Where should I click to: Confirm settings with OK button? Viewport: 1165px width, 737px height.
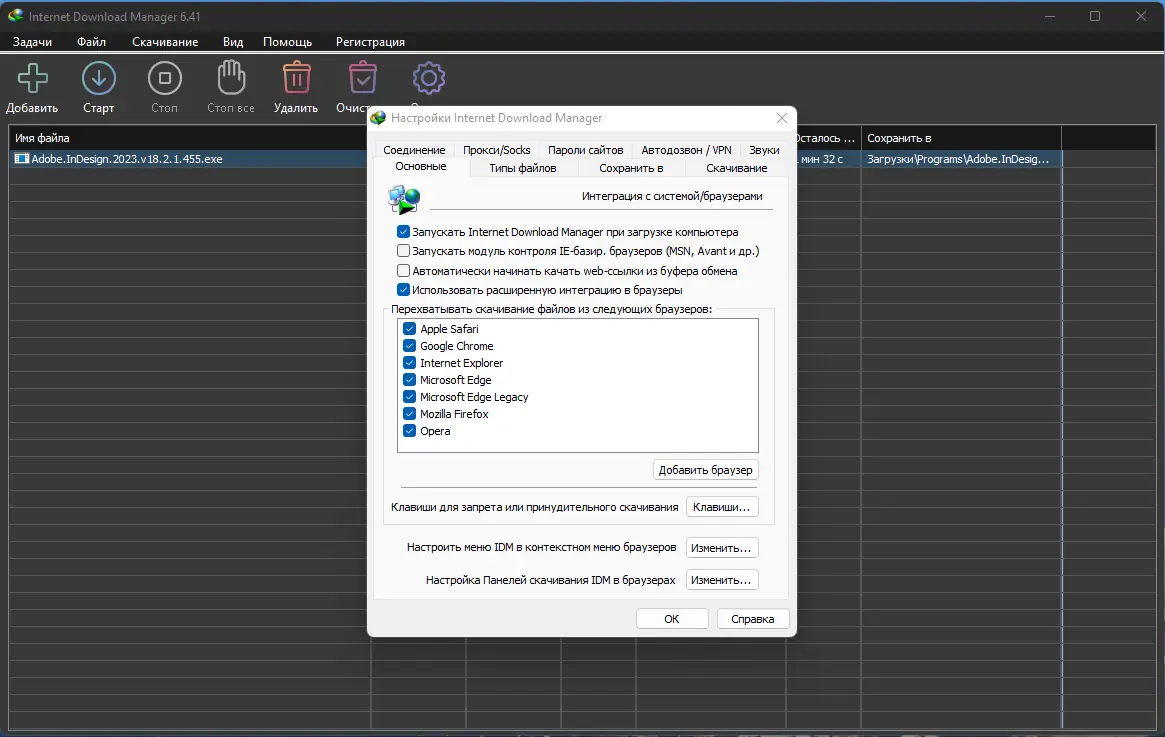click(672, 619)
